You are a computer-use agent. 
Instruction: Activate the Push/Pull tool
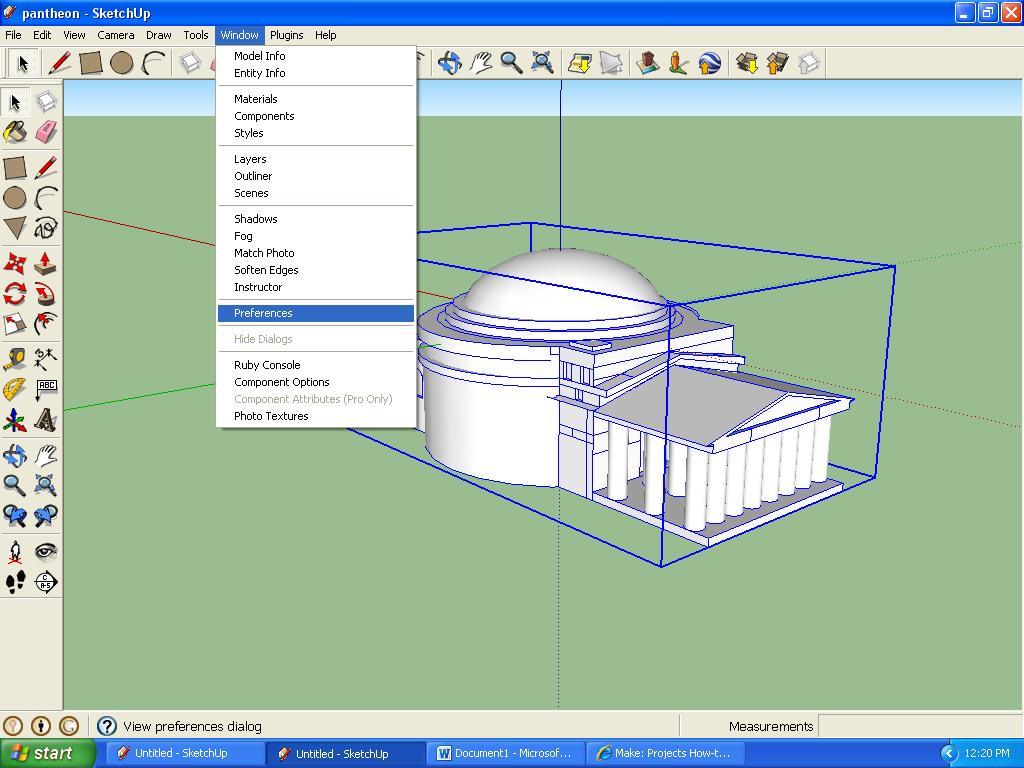(46, 263)
